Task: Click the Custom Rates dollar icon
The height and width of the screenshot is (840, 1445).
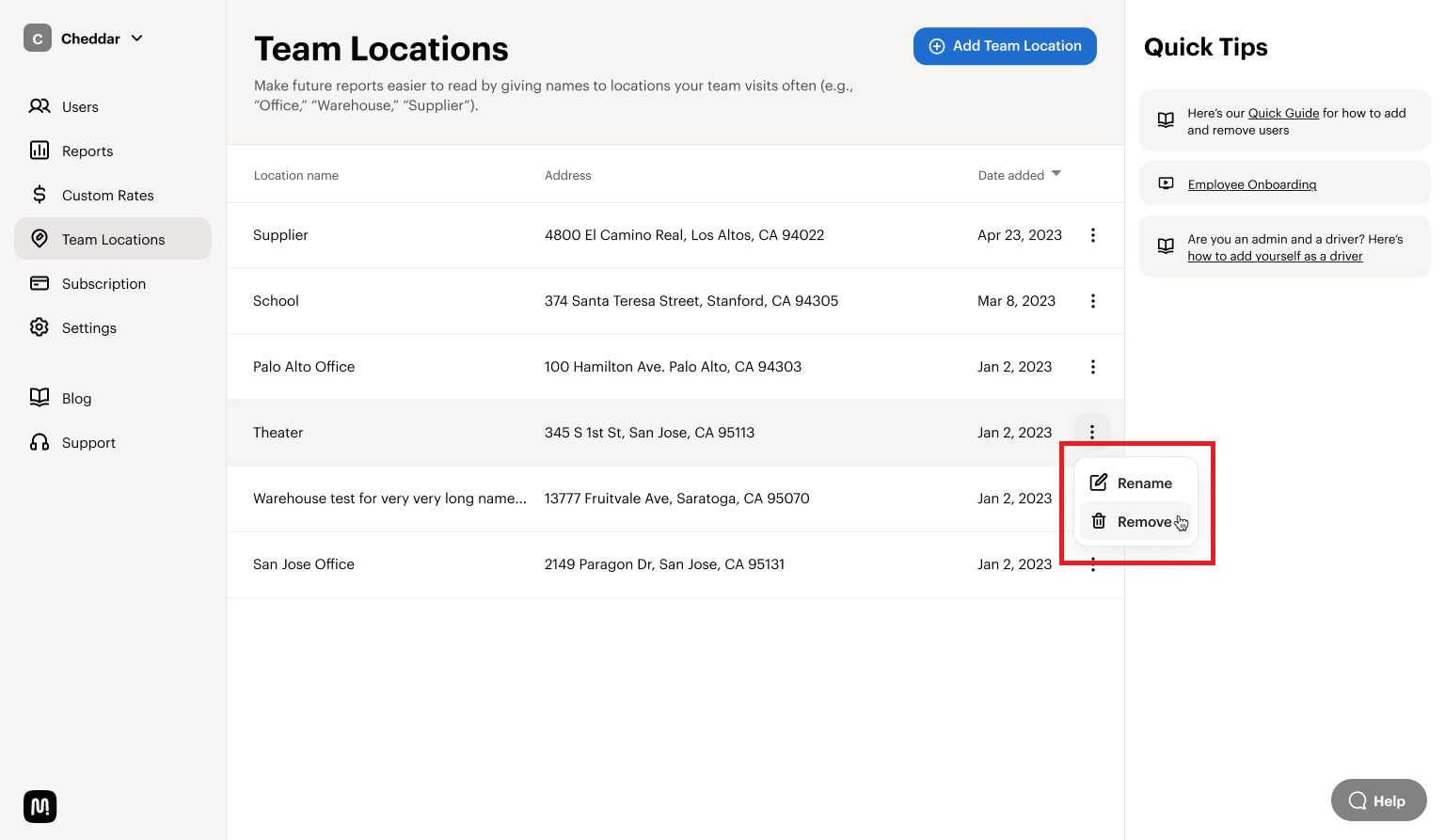Action: (40, 195)
